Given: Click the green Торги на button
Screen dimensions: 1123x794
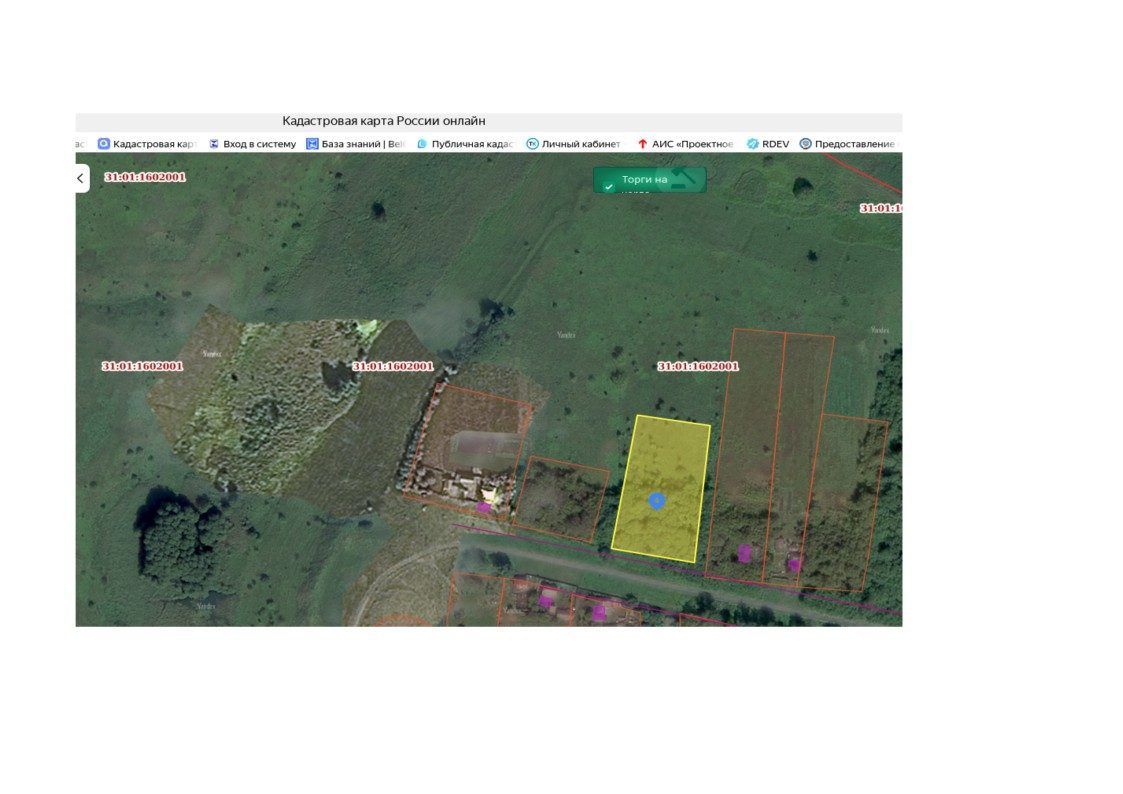Looking at the screenshot, I should point(650,180).
